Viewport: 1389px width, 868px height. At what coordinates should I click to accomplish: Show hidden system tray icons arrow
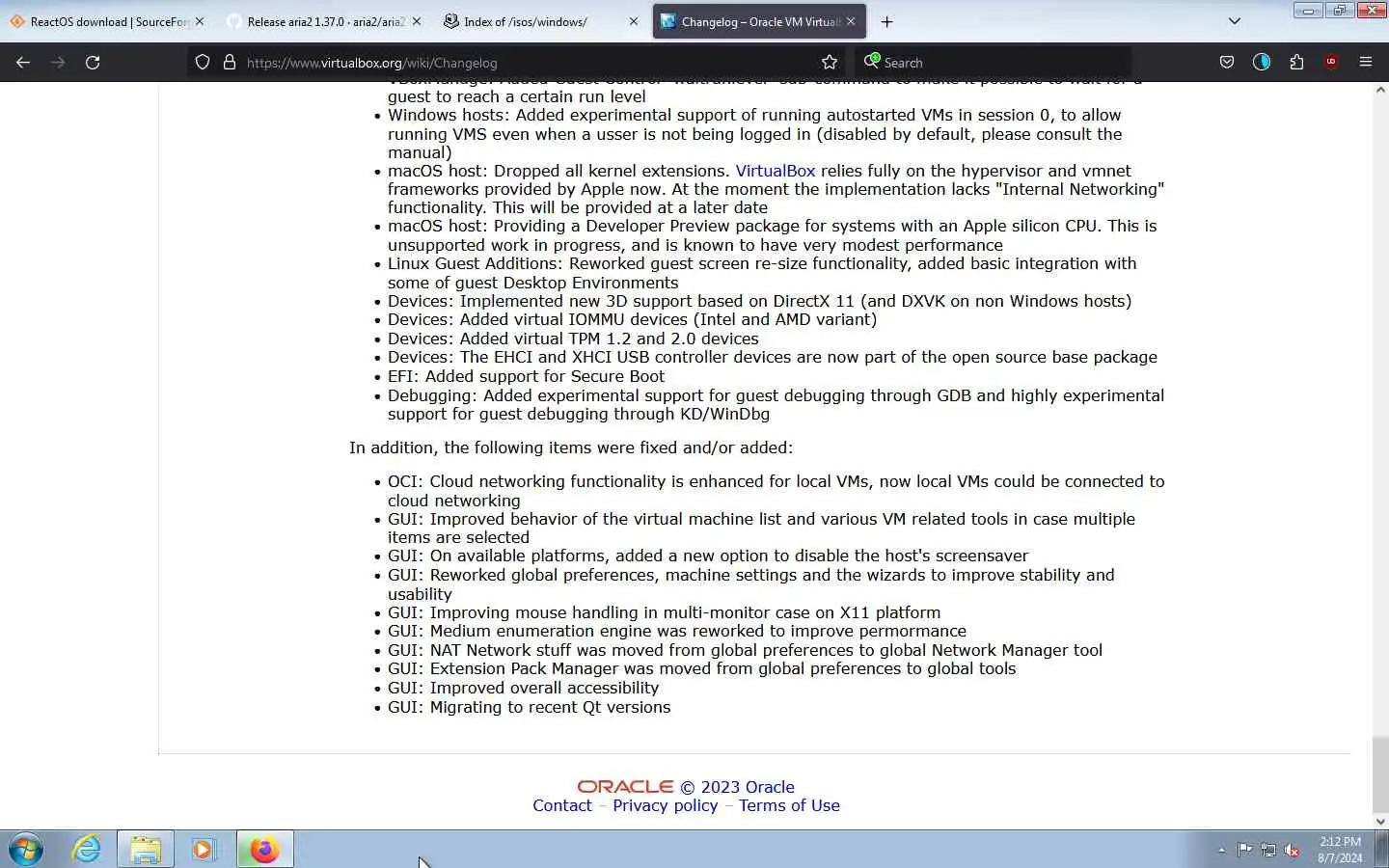coord(1221,850)
